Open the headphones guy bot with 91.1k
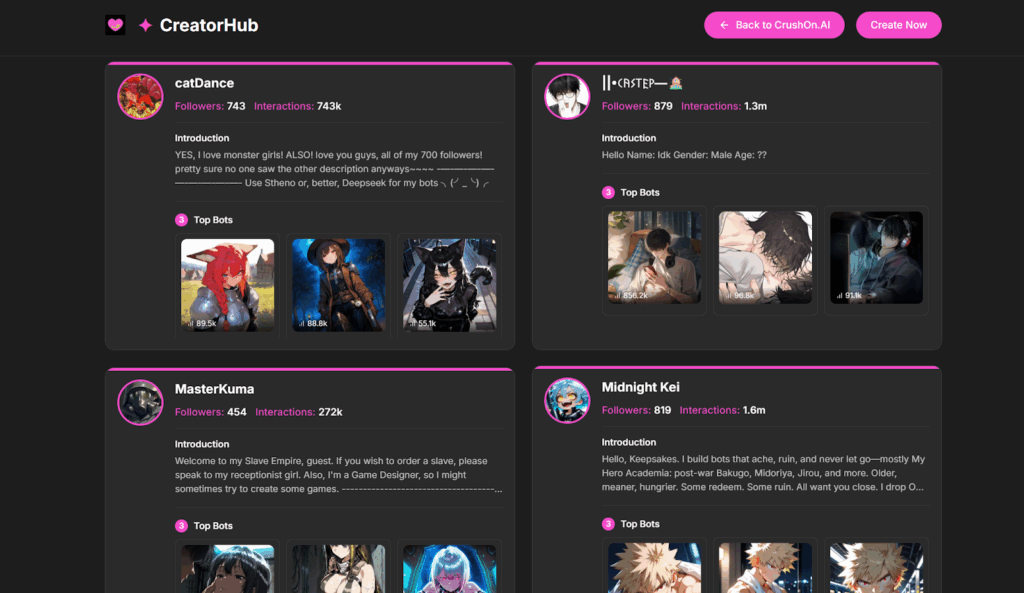1024x593 pixels. (x=876, y=257)
